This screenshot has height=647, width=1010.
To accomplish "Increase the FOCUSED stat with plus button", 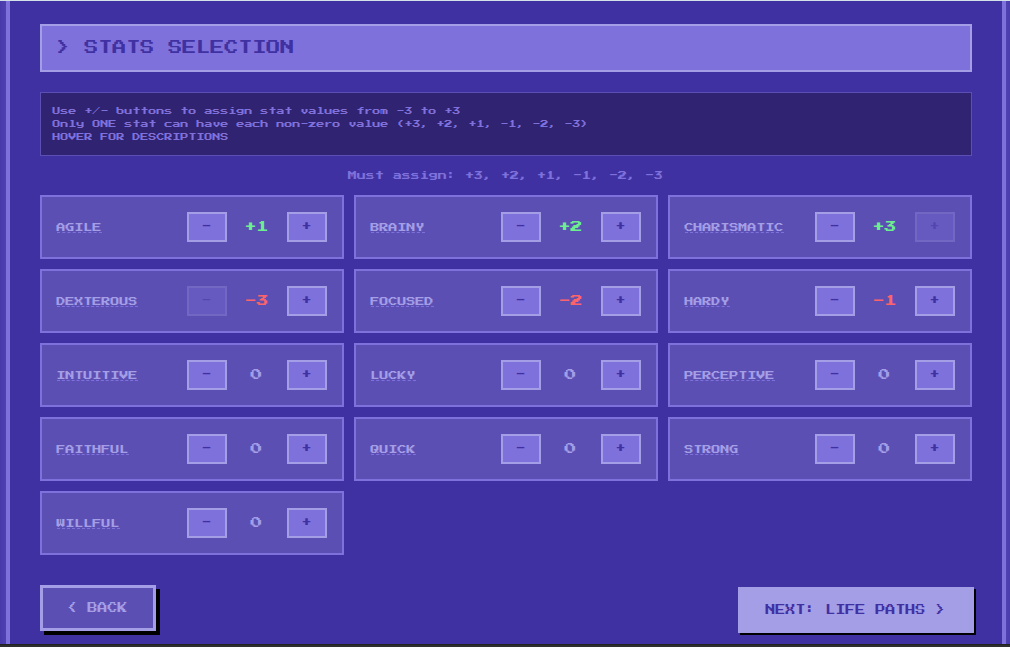I will coord(620,301).
